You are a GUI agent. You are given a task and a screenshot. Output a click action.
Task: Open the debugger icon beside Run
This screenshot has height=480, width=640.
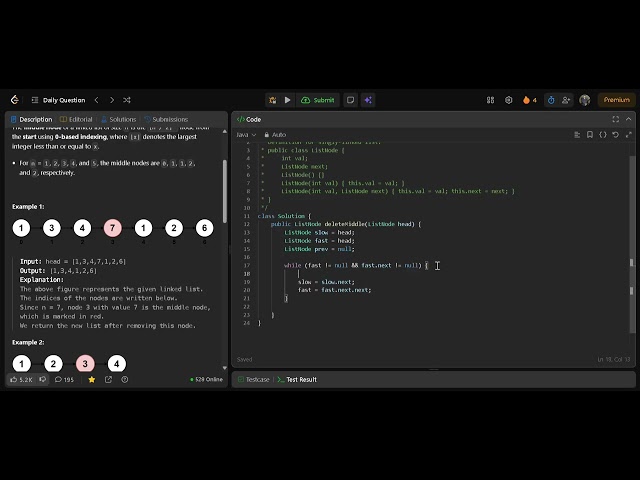[273, 100]
